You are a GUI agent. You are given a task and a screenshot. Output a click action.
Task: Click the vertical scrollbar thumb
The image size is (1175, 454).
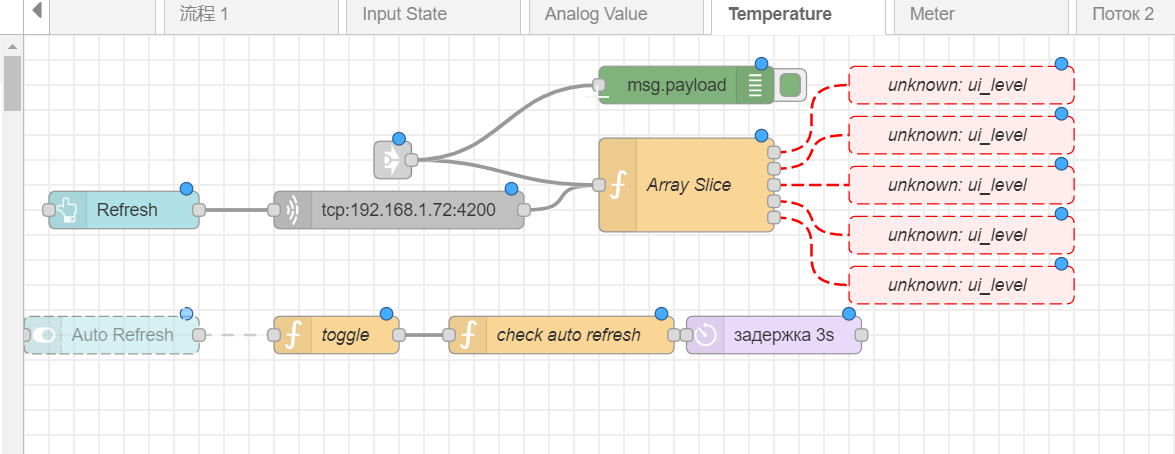pos(12,82)
